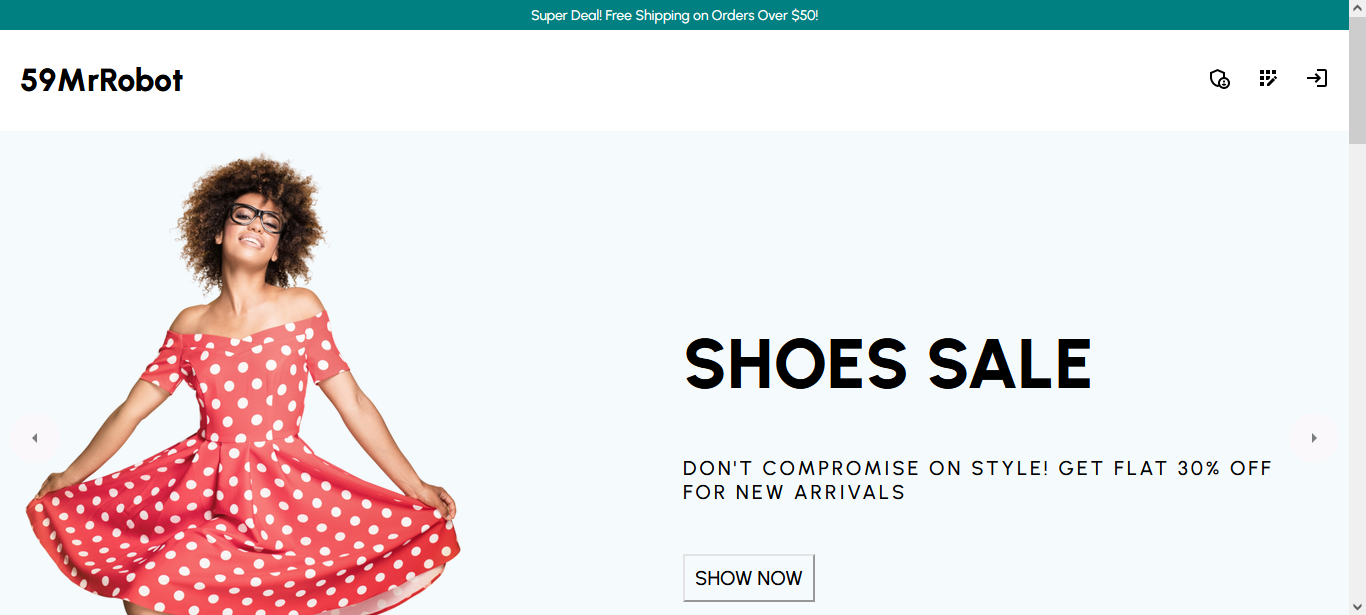This screenshot has height=615, width=1366.
Task: Go to previous slide with left arrow
Action: (35, 438)
